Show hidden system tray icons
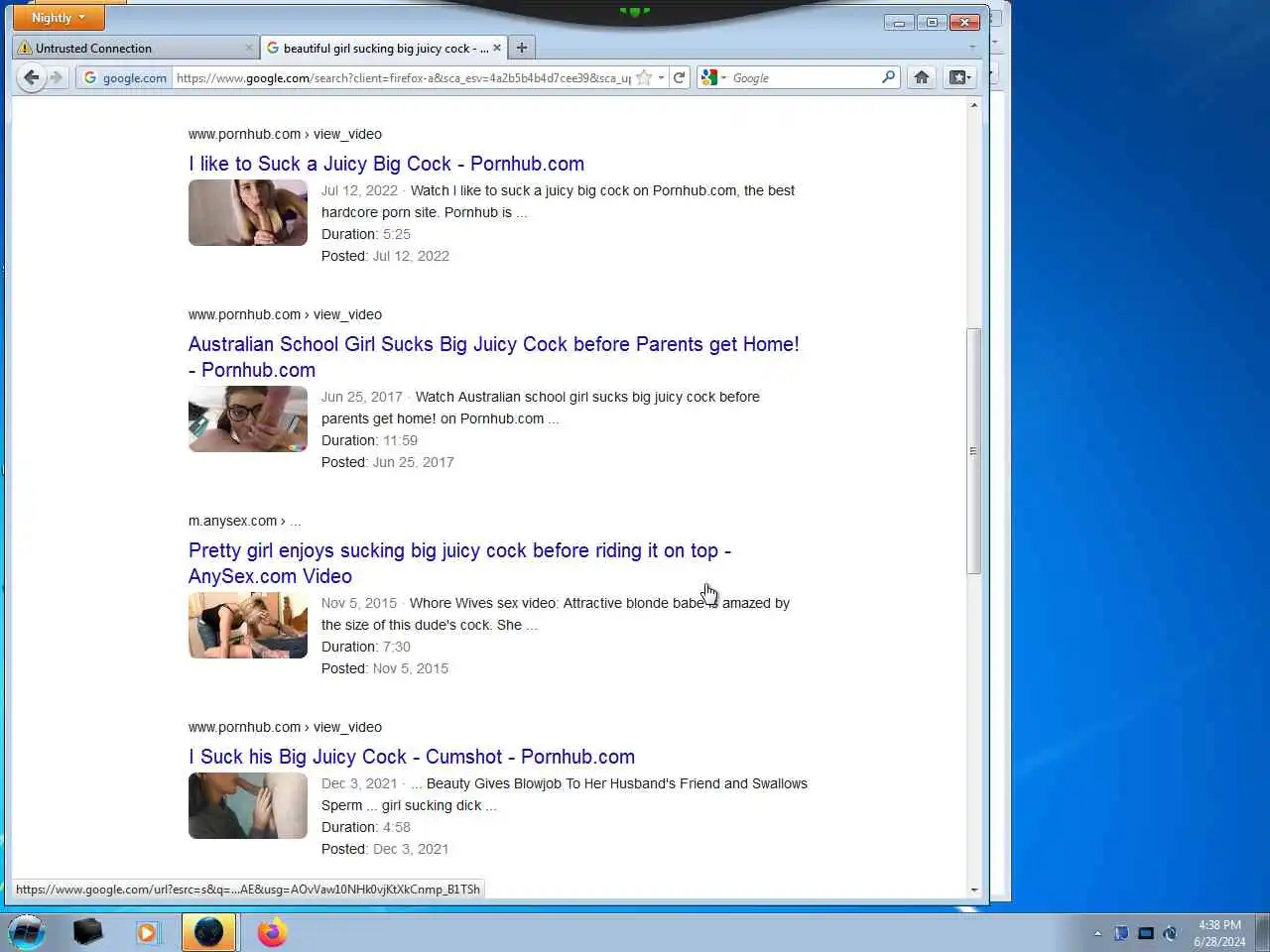The width and height of the screenshot is (1270, 952). point(1097,933)
